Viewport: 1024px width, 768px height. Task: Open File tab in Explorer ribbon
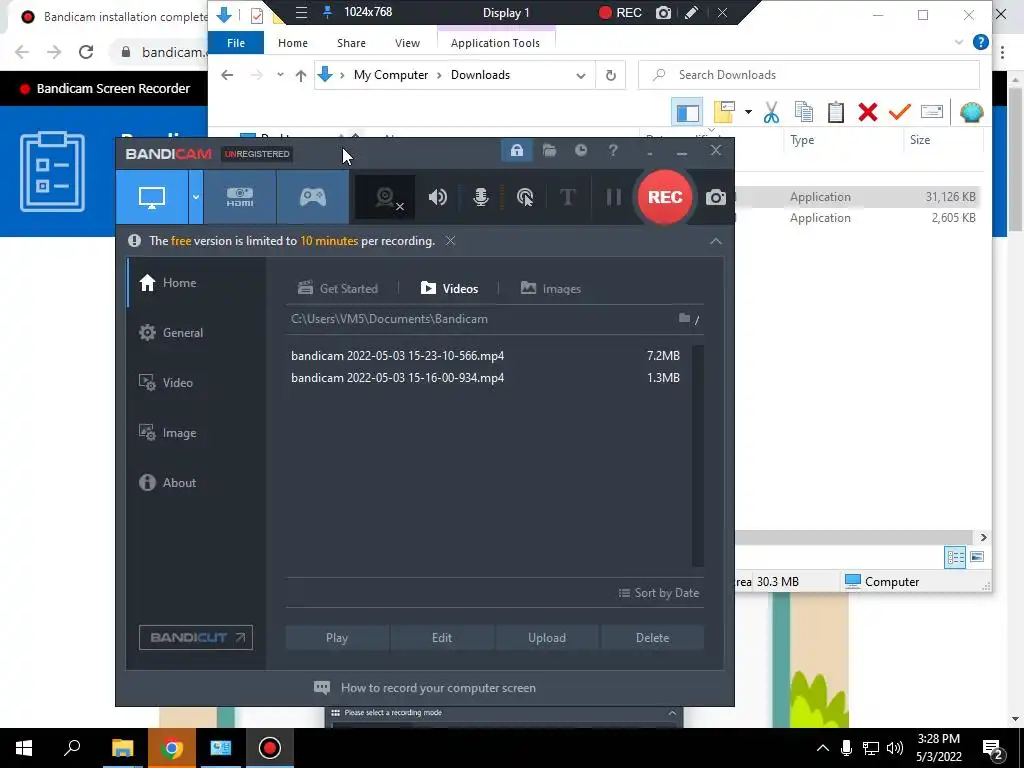point(236,43)
